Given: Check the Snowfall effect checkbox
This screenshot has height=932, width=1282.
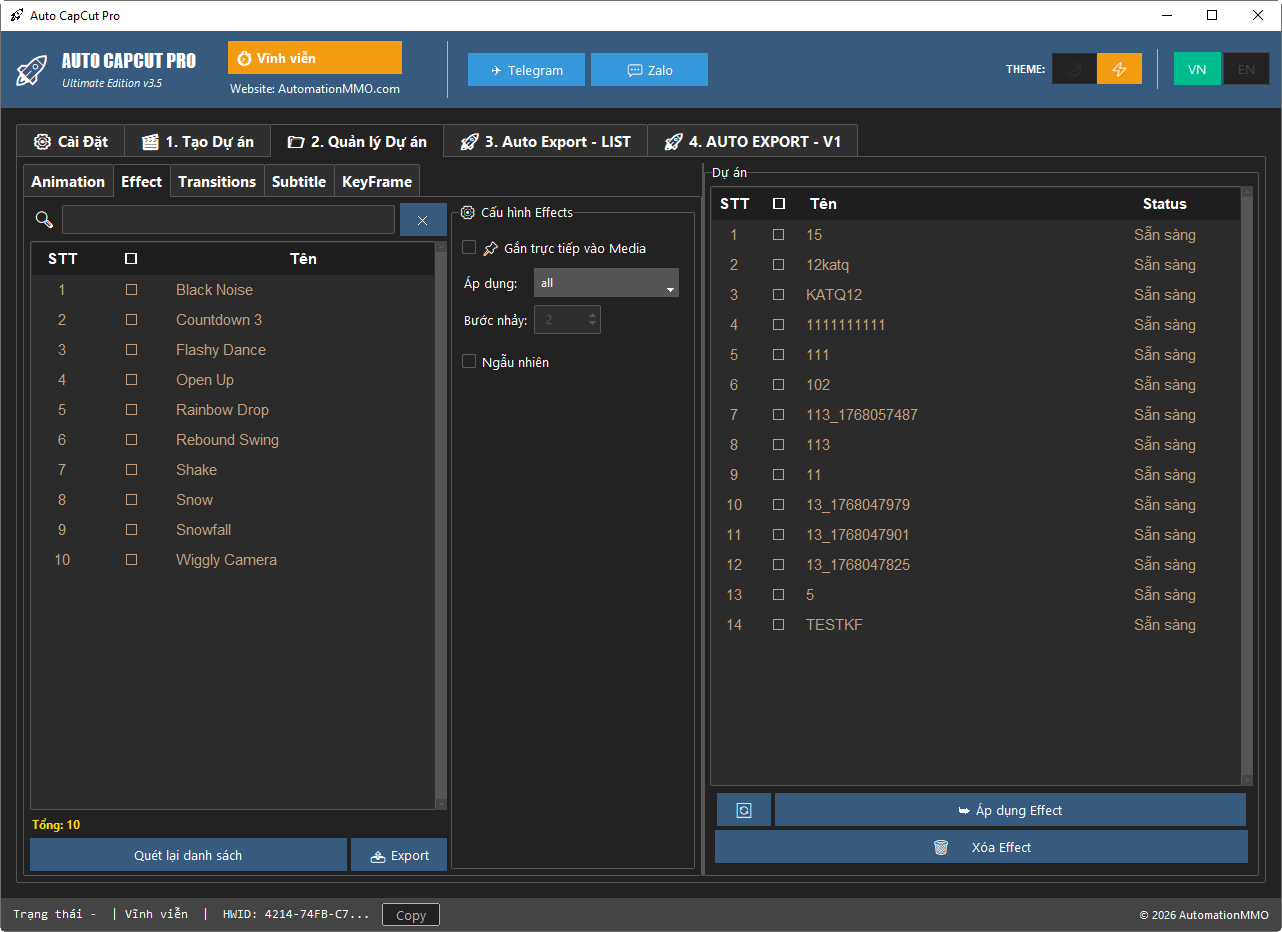Looking at the screenshot, I should [x=131, y=530].
